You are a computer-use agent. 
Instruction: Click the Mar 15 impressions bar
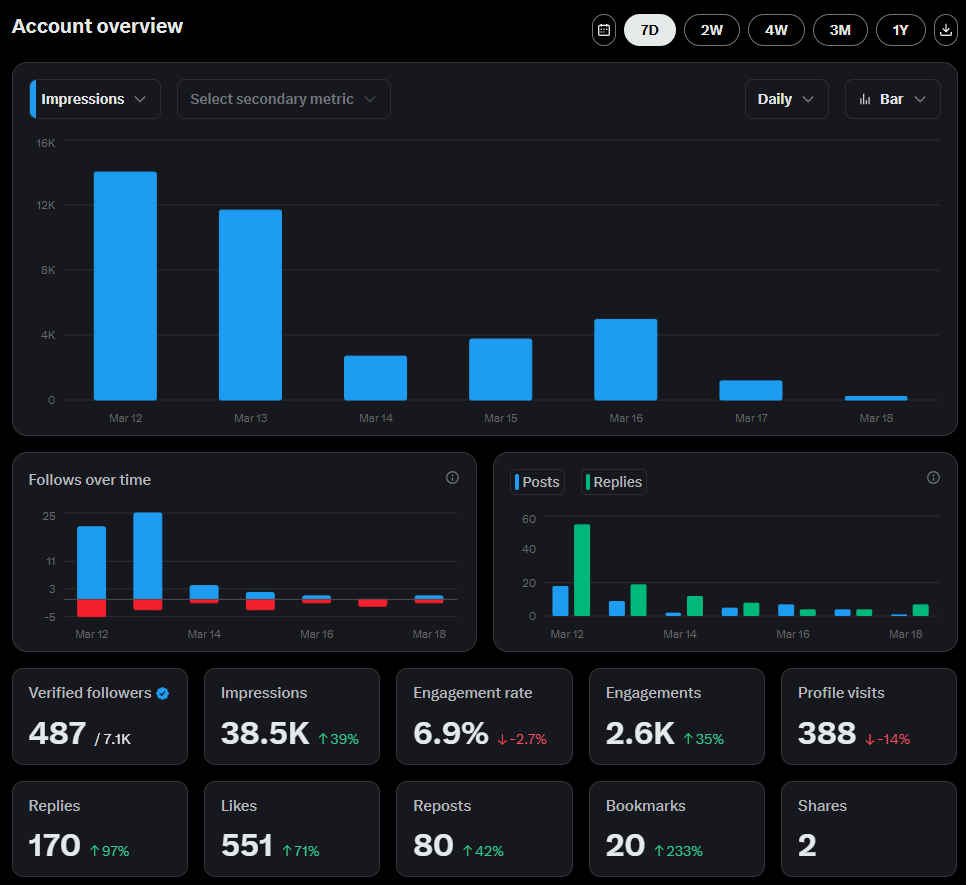click(x=500, y=370)
